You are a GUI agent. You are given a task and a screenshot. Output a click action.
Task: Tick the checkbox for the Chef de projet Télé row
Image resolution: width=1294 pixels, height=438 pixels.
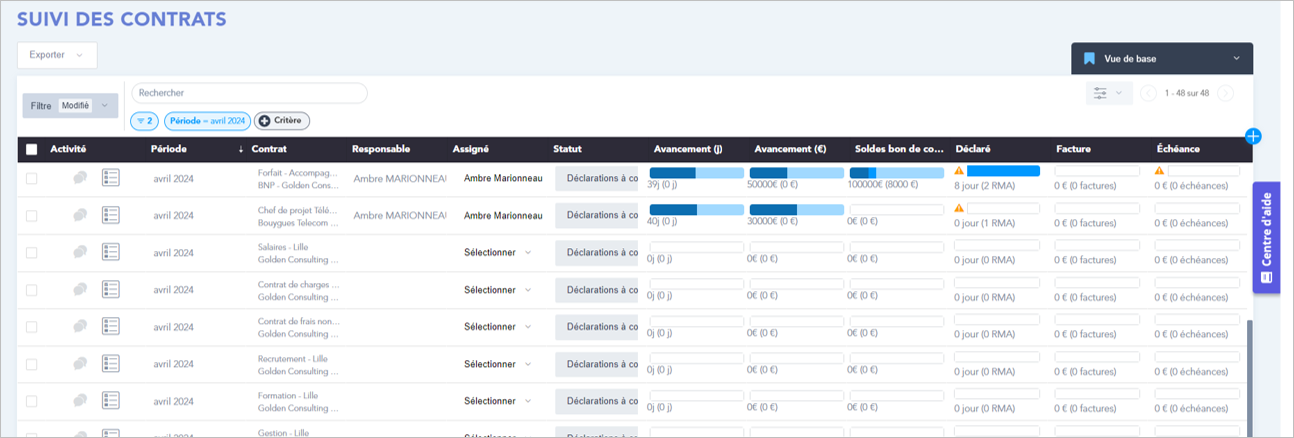point(31,215)
